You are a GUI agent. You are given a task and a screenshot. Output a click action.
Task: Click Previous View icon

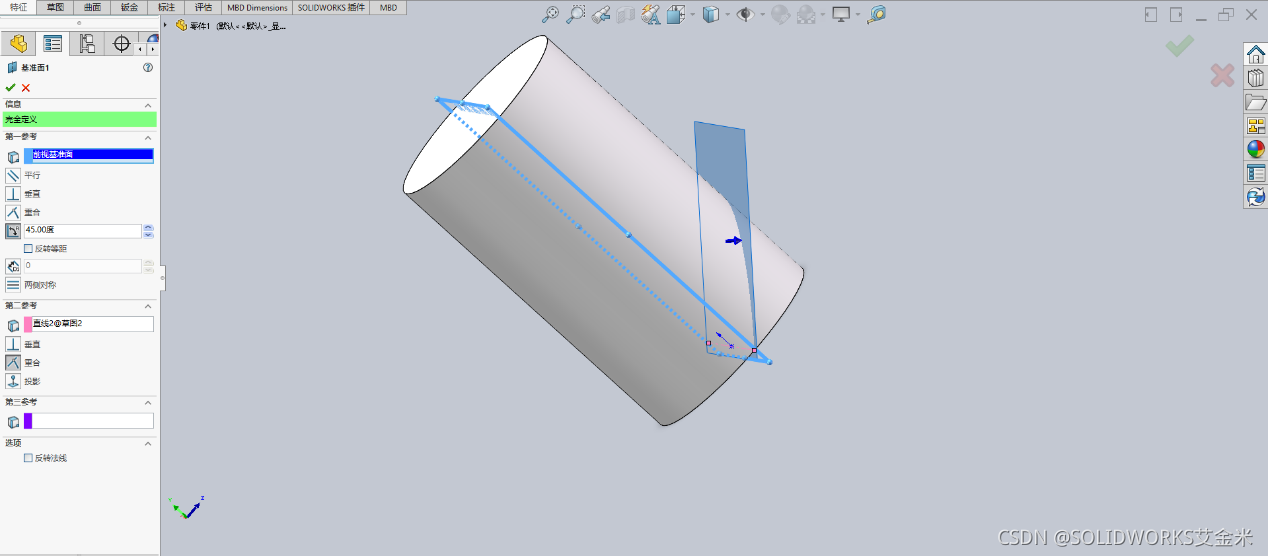click(600, 14)
